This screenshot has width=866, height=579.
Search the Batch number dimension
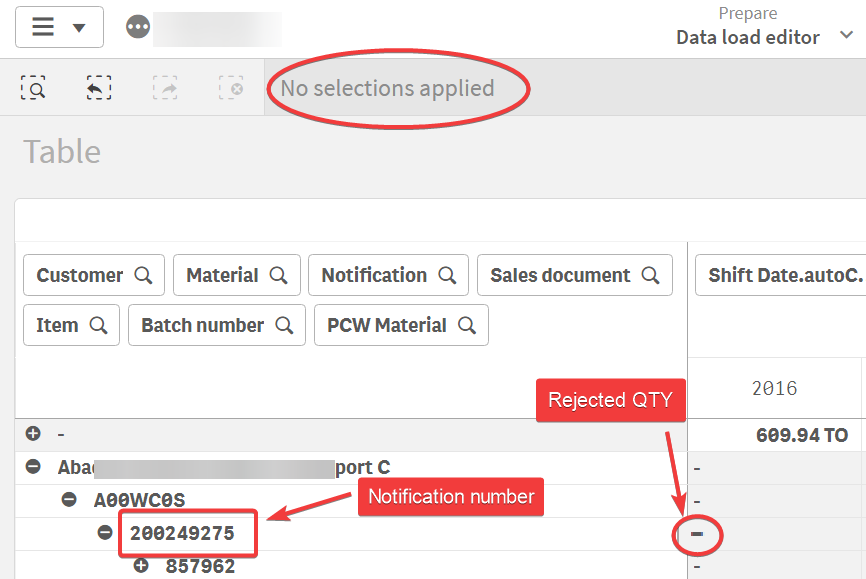(x=284, y=325)
